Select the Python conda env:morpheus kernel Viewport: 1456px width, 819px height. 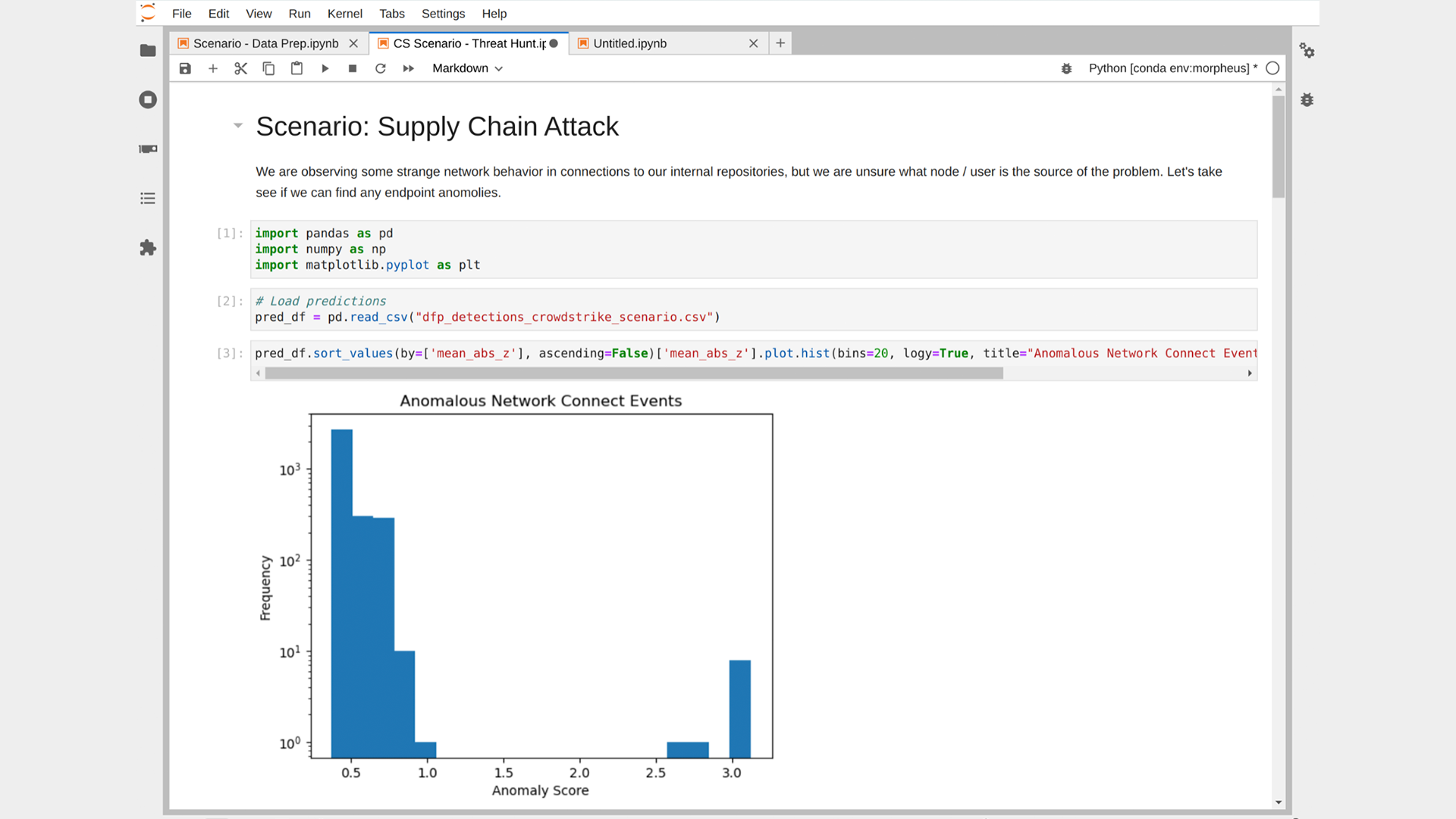(x=1172, y=68)
